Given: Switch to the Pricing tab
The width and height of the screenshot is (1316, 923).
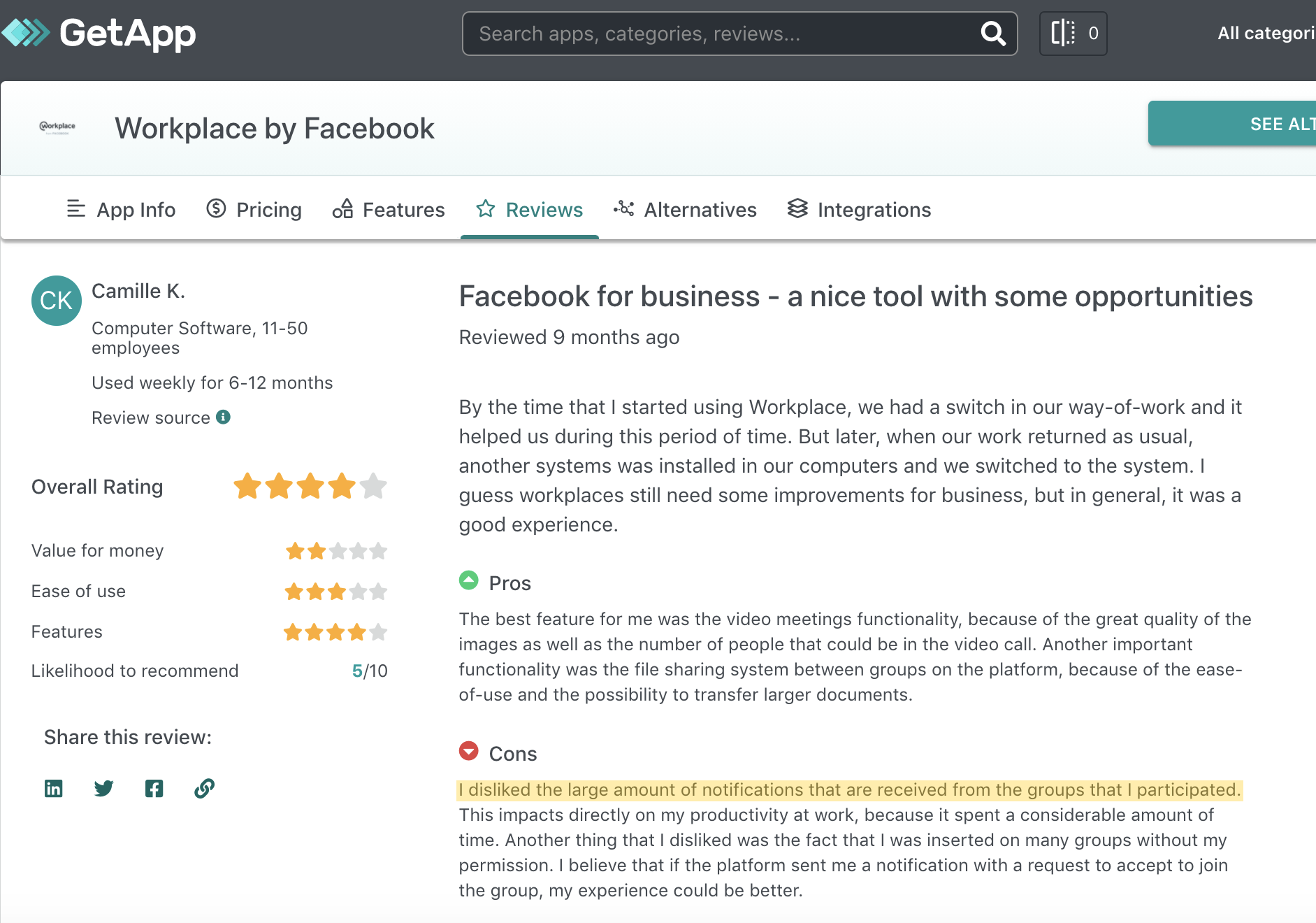Looking at the screenshot, I should click(254, 210).
